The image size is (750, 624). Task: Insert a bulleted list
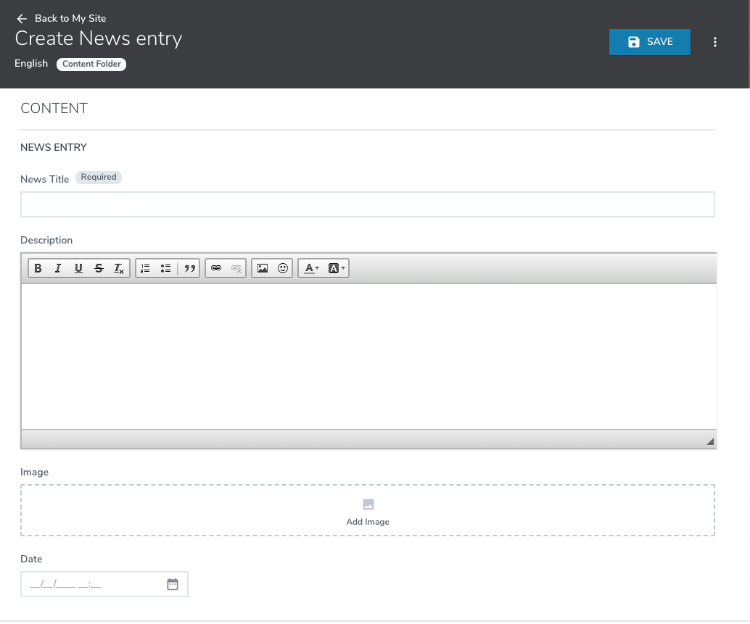pos(165,268)
